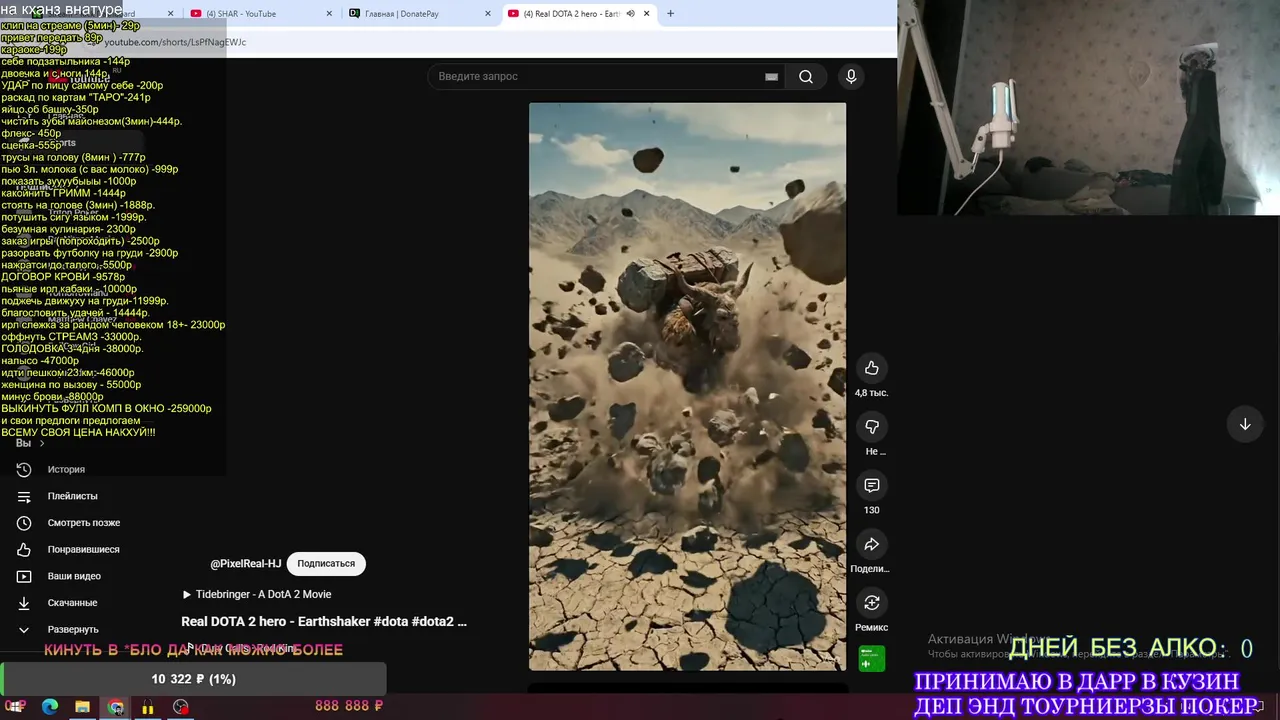
Task: Open Ваши видео in sidebar
Action: click(74, 576)
